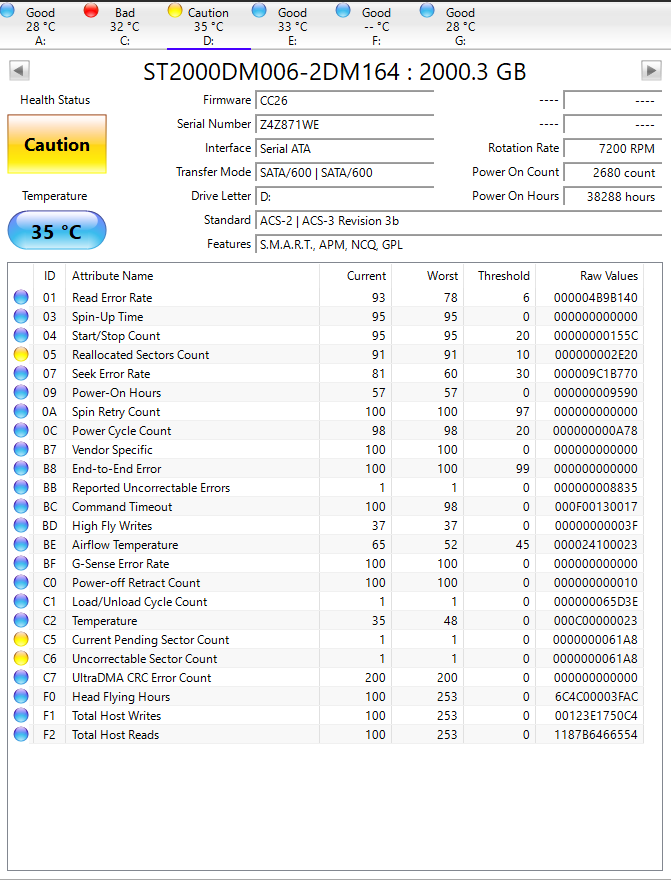Click status icon of Total Host Writes

(x=21, y=716)
